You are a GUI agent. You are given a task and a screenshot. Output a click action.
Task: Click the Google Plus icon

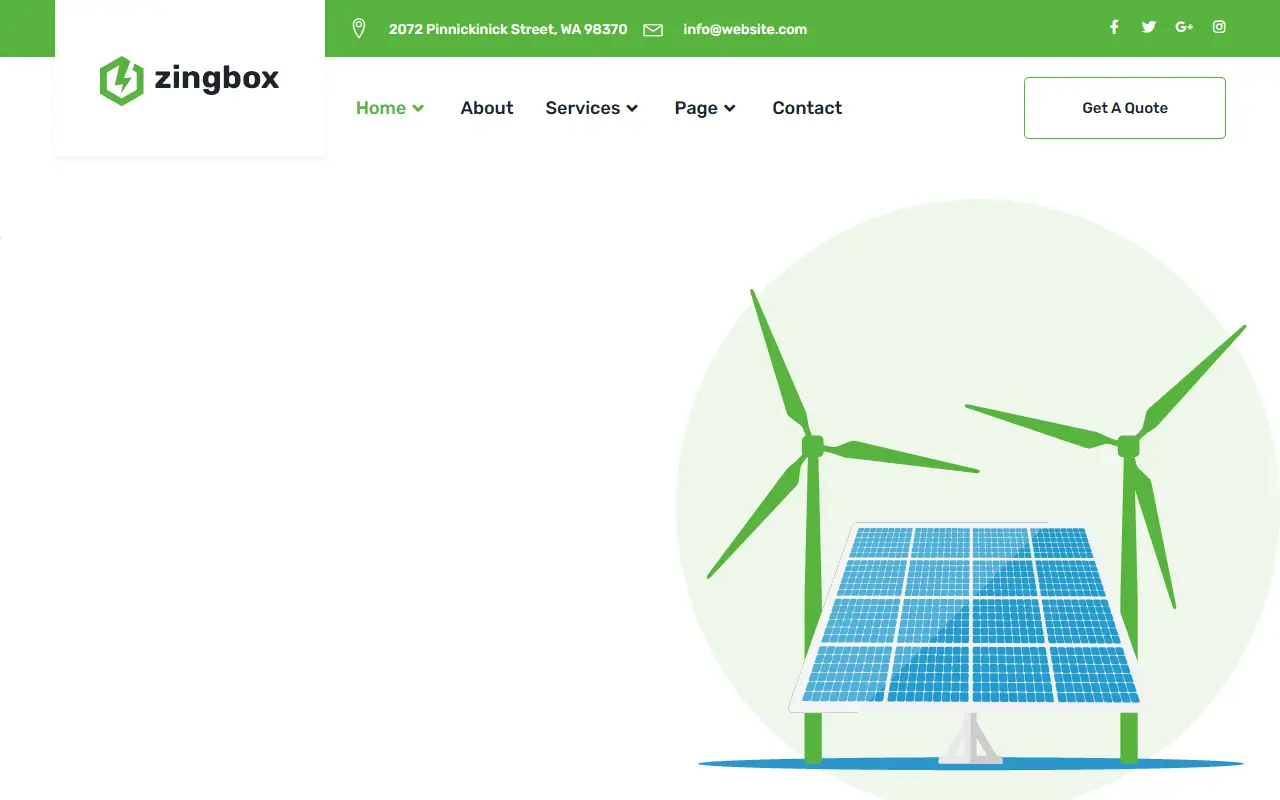tap(1184, 27)
